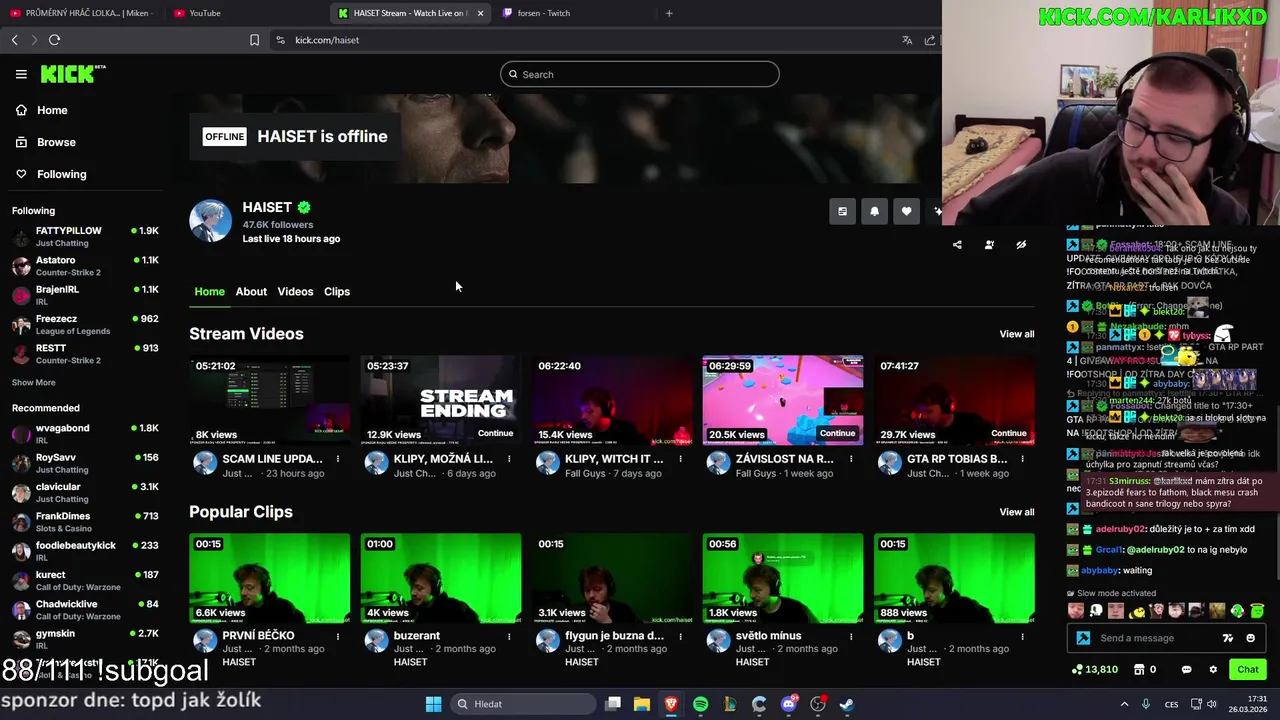
Task: Click the green Chat send button
Action: tap(1248, 669)
